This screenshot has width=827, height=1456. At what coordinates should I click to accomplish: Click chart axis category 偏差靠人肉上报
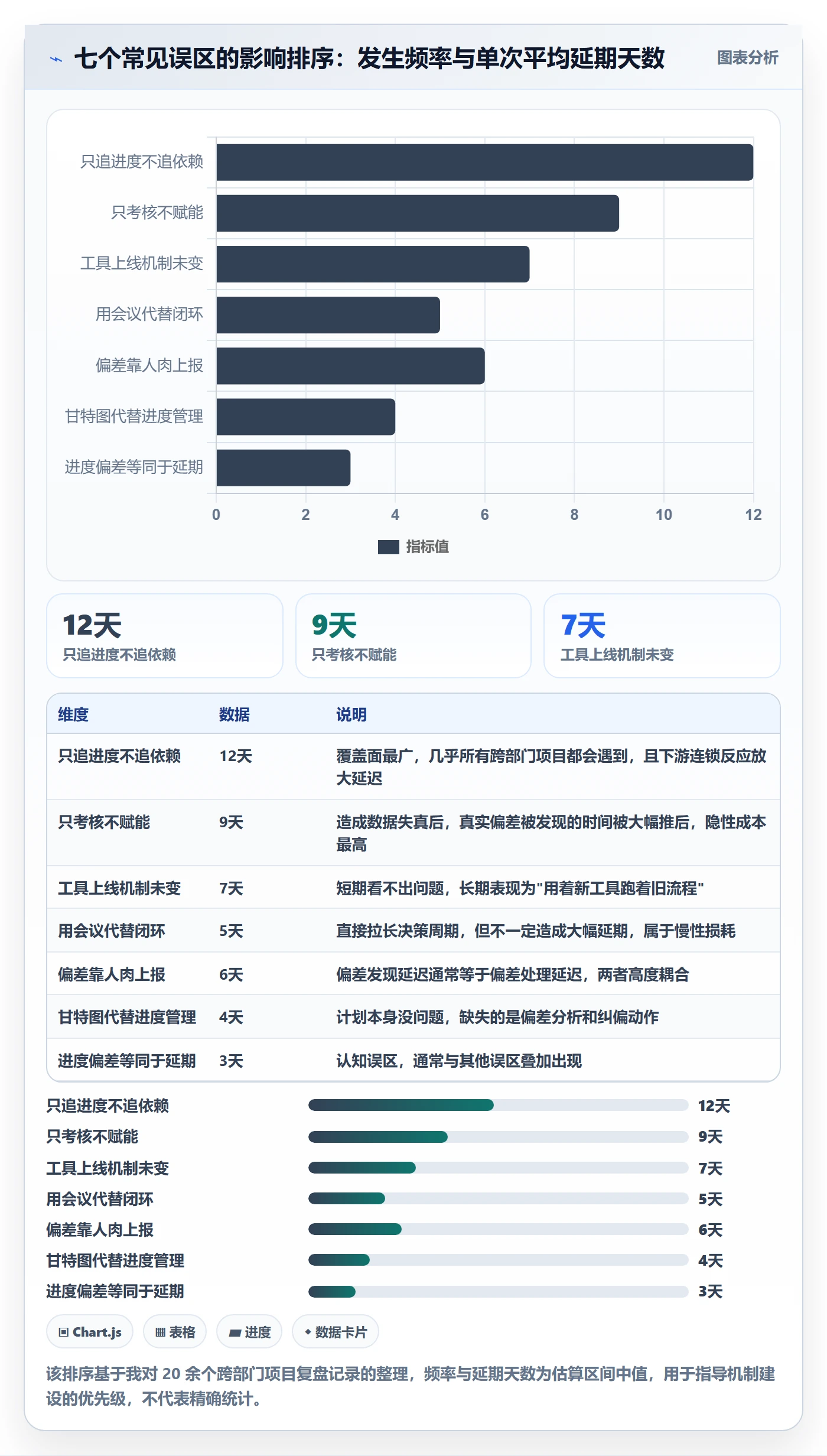pyautogui.click(x=149, y=365)
